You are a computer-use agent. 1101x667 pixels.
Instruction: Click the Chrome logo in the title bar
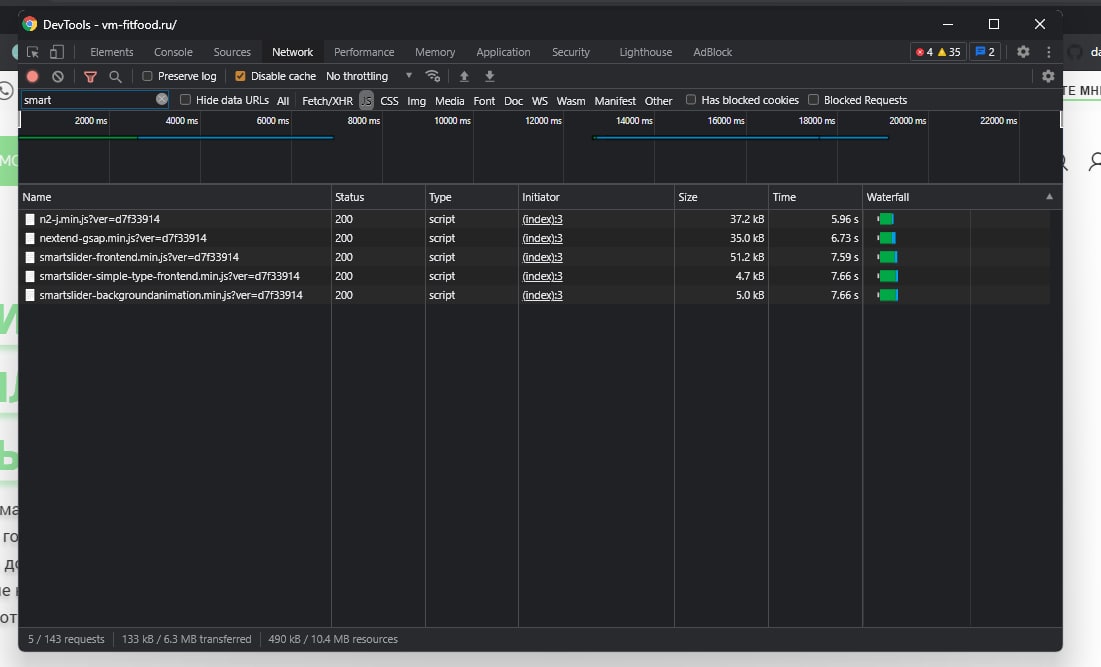point(29,25)
